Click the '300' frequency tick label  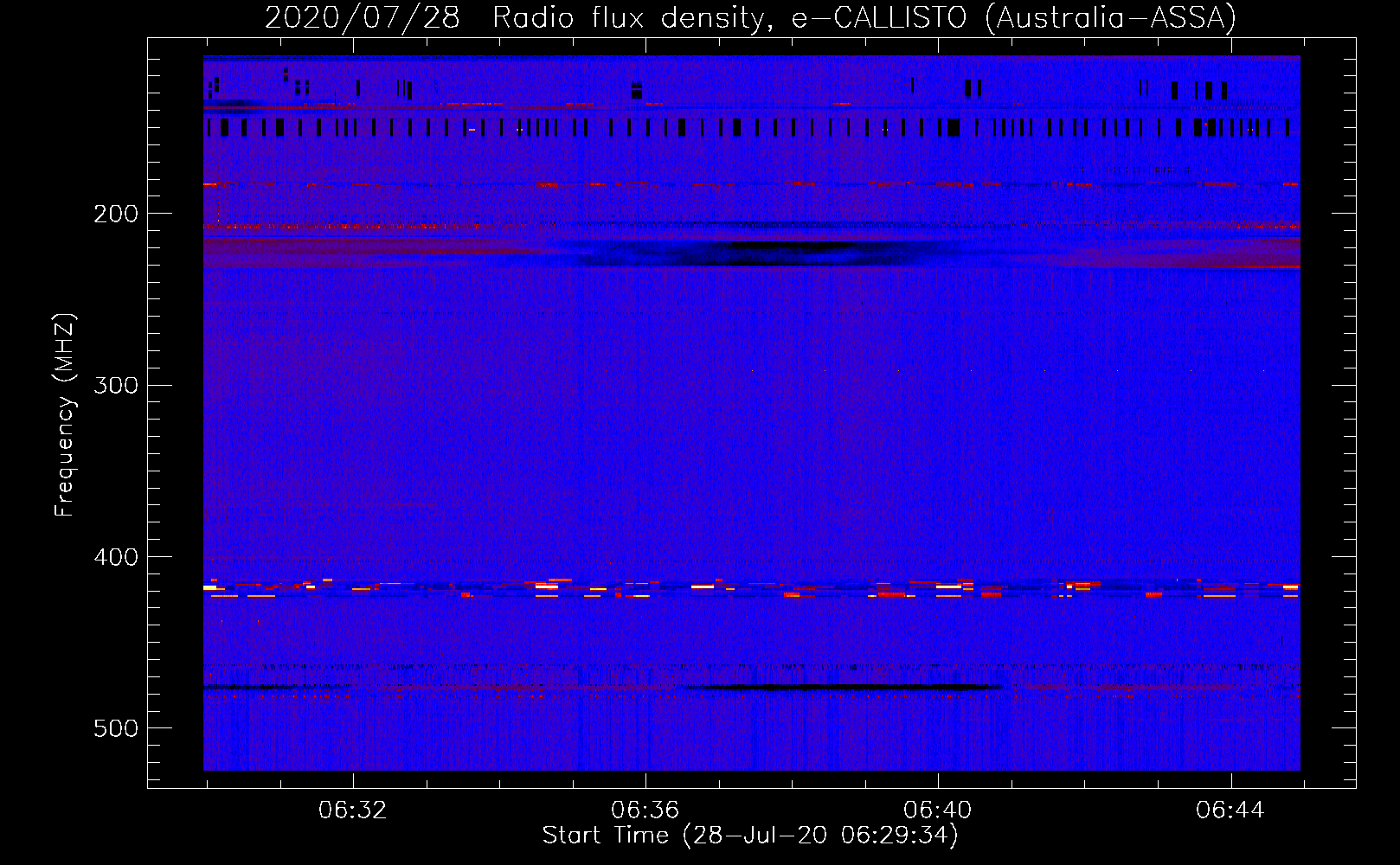[116, 385]
